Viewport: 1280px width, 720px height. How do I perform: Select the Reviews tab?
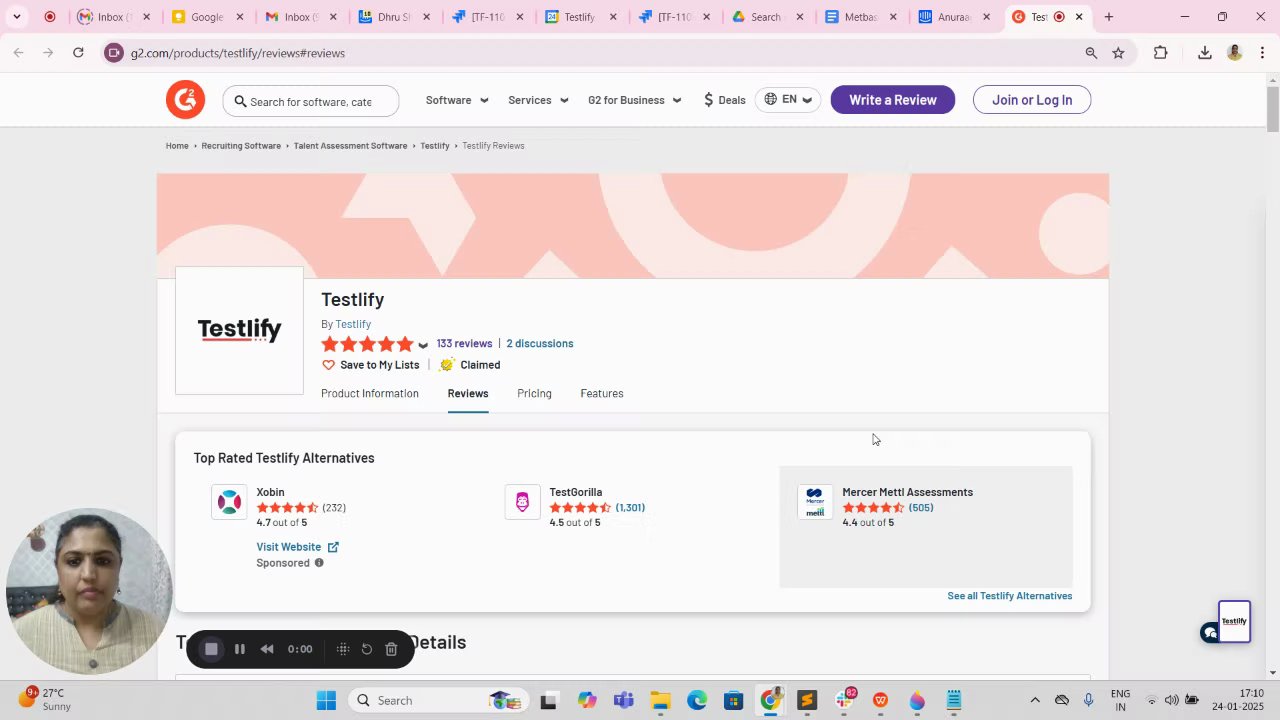468,393
